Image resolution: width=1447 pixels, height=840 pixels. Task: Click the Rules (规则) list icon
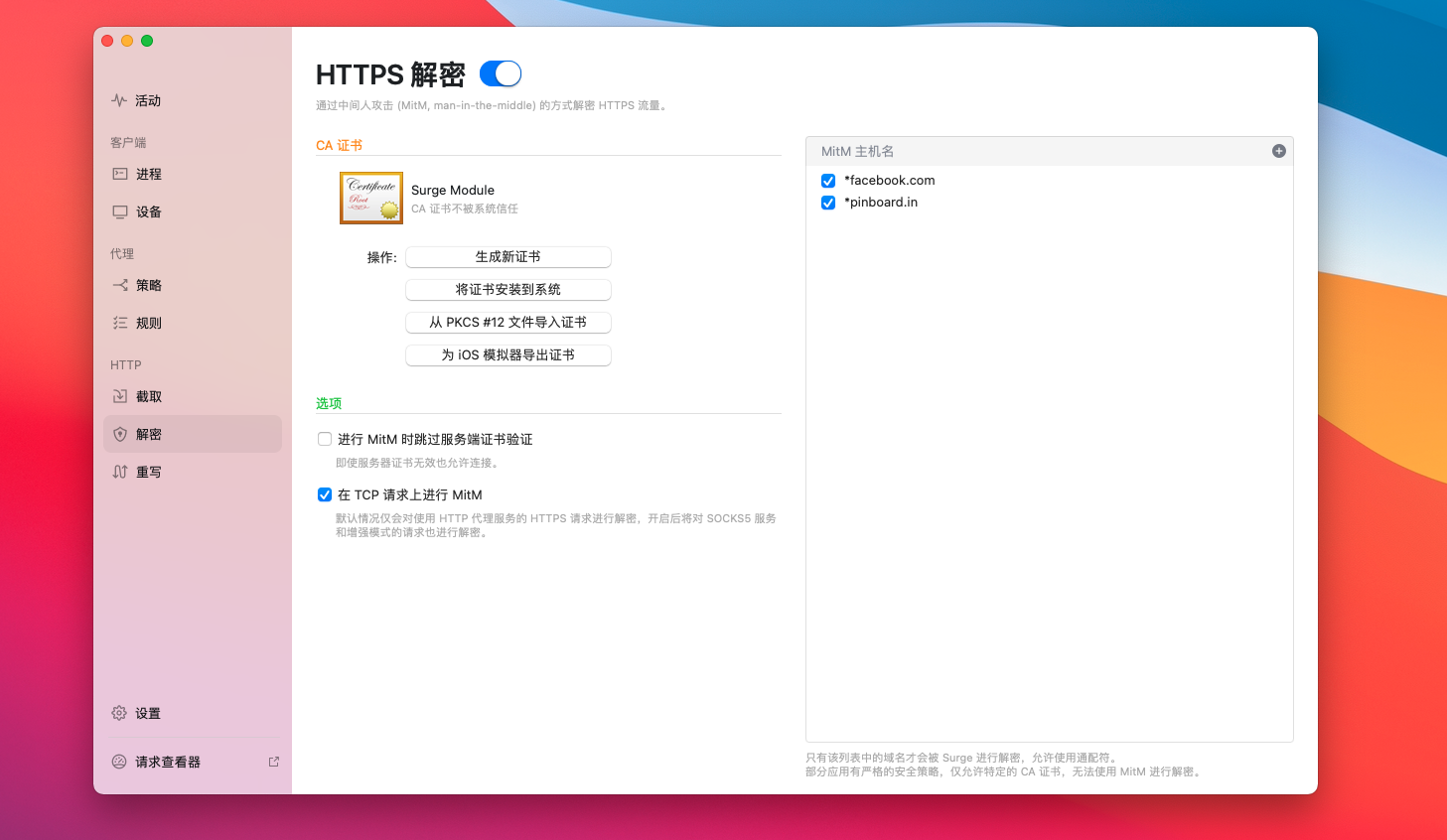(x=120, y=323)
